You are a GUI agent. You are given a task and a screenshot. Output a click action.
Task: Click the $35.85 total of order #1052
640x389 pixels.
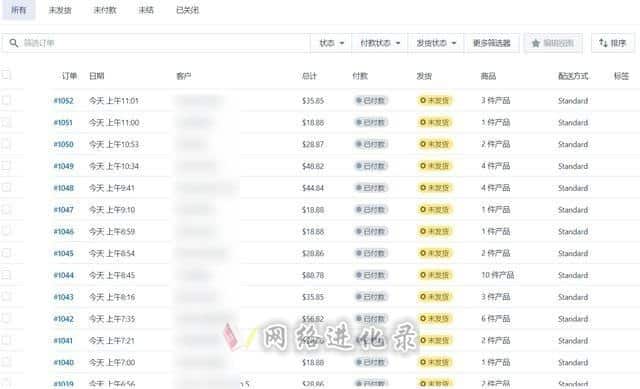tap(313, 101)
